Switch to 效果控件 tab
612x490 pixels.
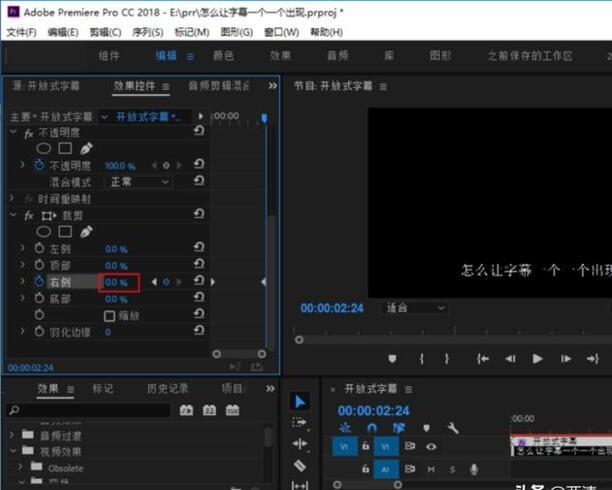(134, 86)
